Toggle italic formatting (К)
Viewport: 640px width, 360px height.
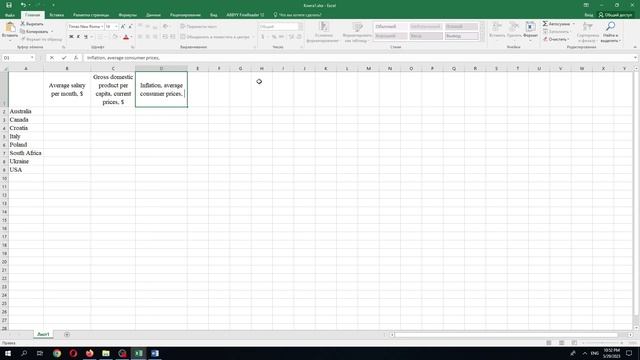click(x=78, y=37)
